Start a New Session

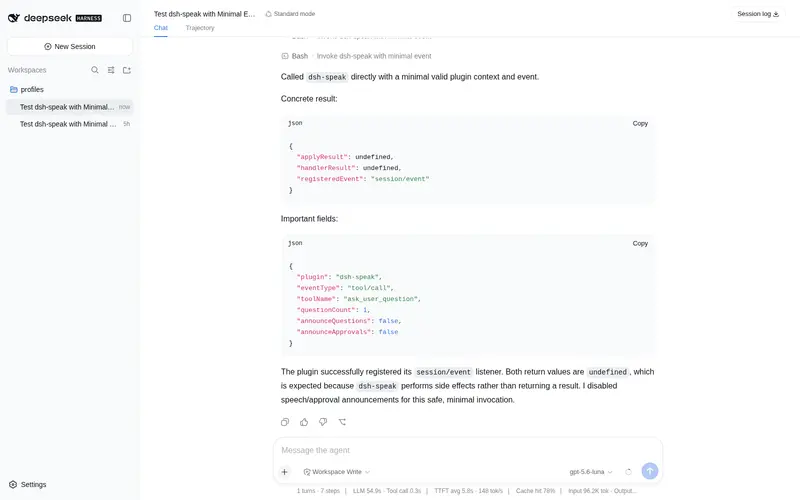(x=70, y=46)
